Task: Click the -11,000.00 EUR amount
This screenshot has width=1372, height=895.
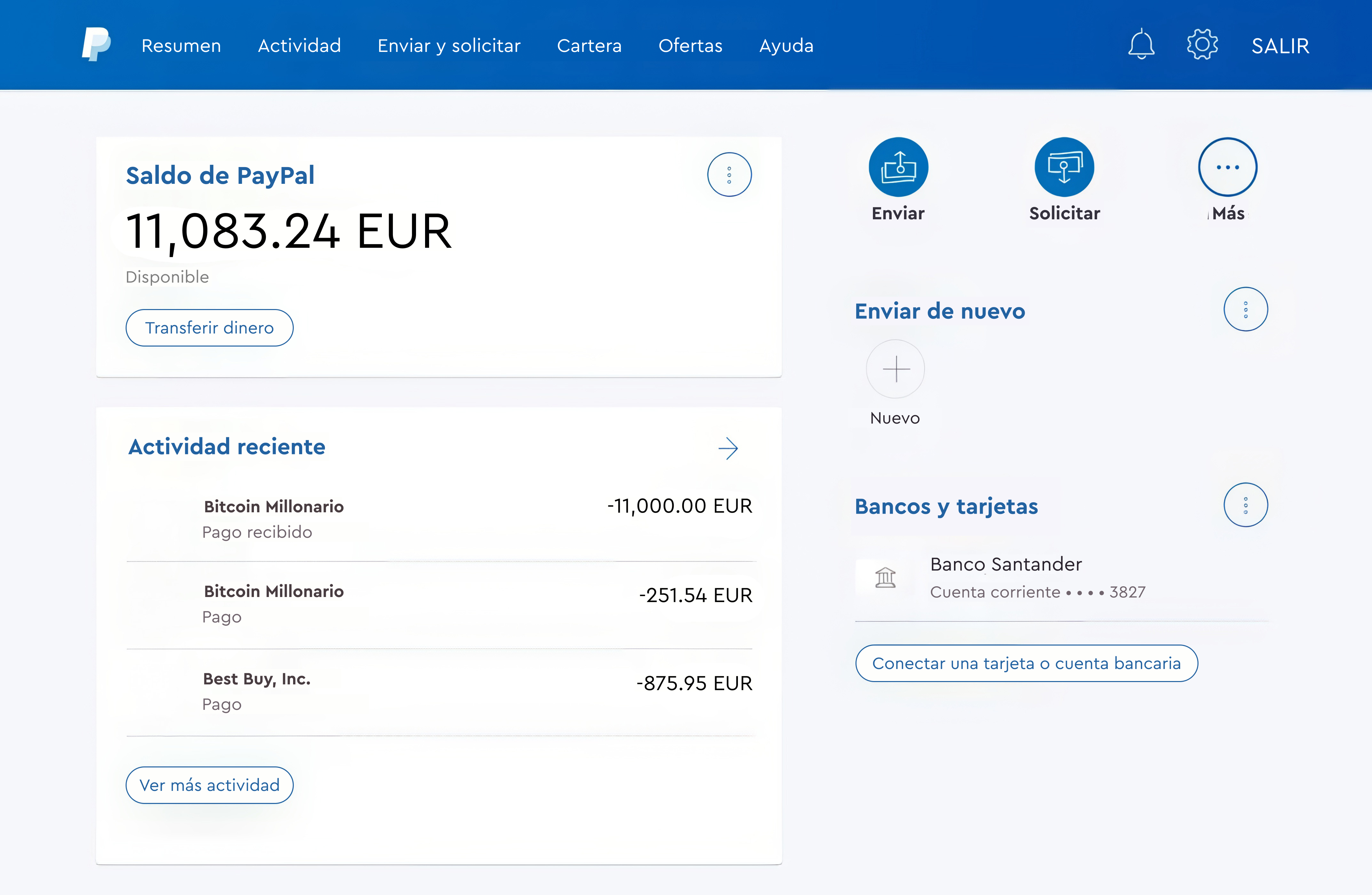Action: click(x=680, y=506)
